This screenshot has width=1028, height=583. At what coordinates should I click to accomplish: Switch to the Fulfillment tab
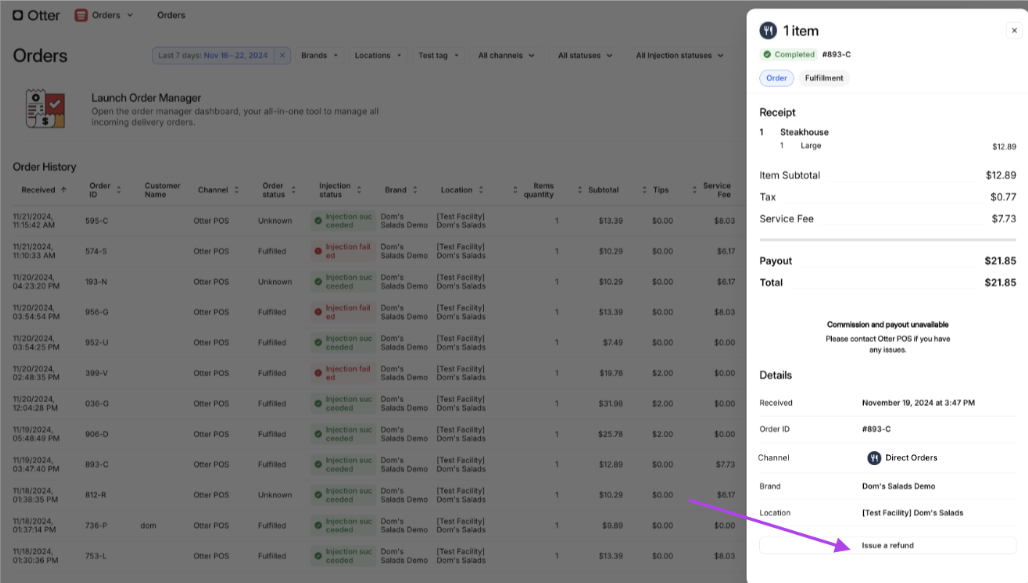click(824, 78)
